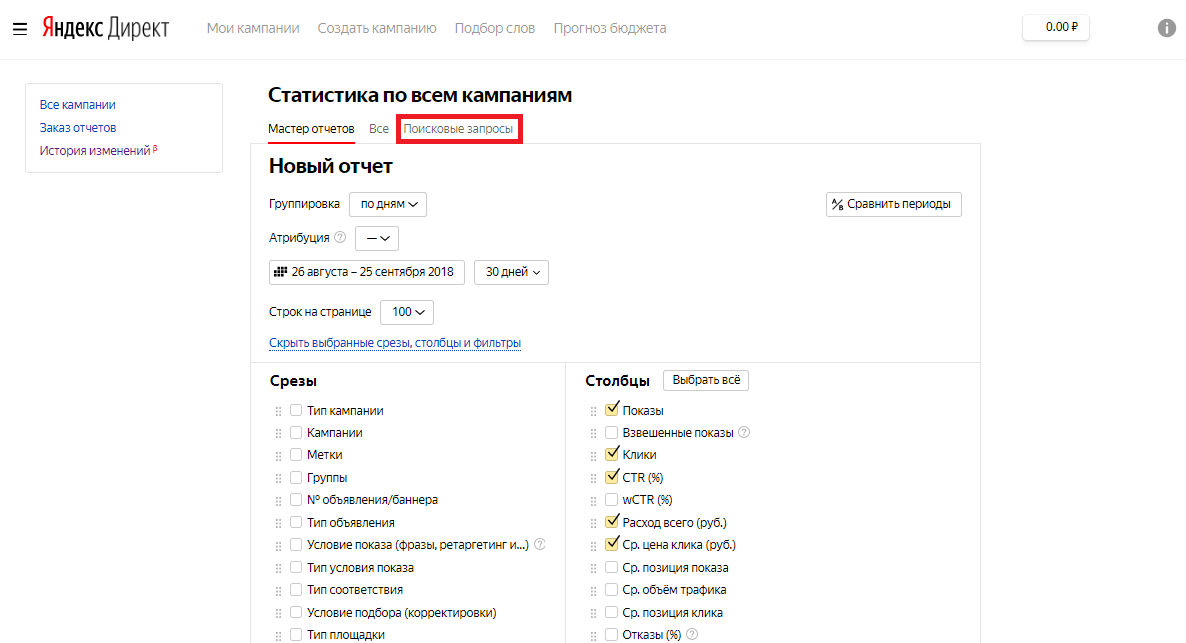Open the 30 дней period dropdown
This screenshot has height=643, width=1186.
[x=510, y=271]
